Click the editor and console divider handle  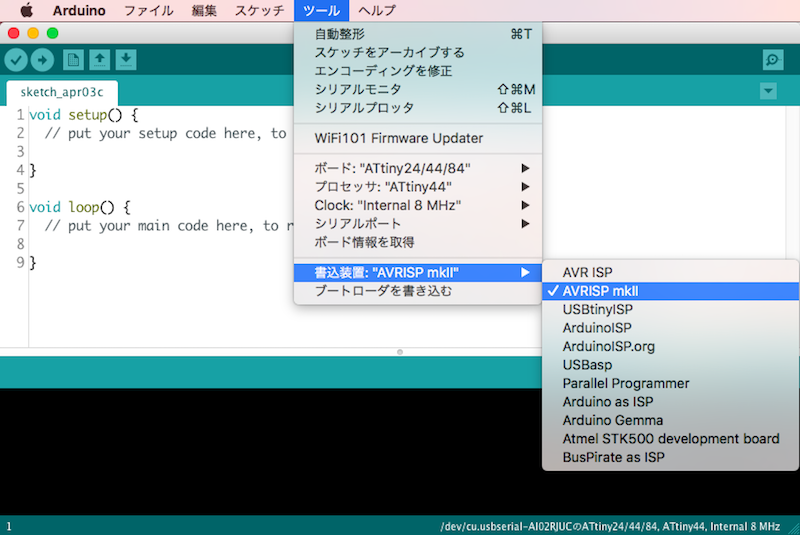(400, 352)
